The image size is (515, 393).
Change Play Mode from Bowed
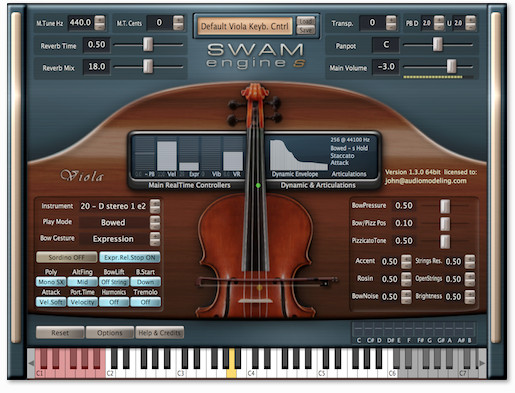pyautogui.click(x=155, y=223)
